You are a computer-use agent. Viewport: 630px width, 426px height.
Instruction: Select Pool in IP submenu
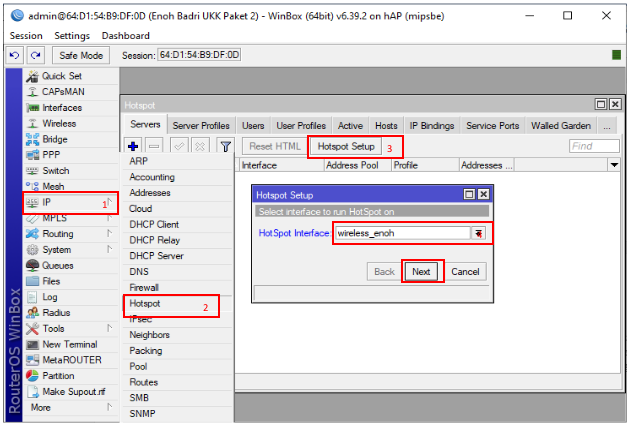pos(177,367)
